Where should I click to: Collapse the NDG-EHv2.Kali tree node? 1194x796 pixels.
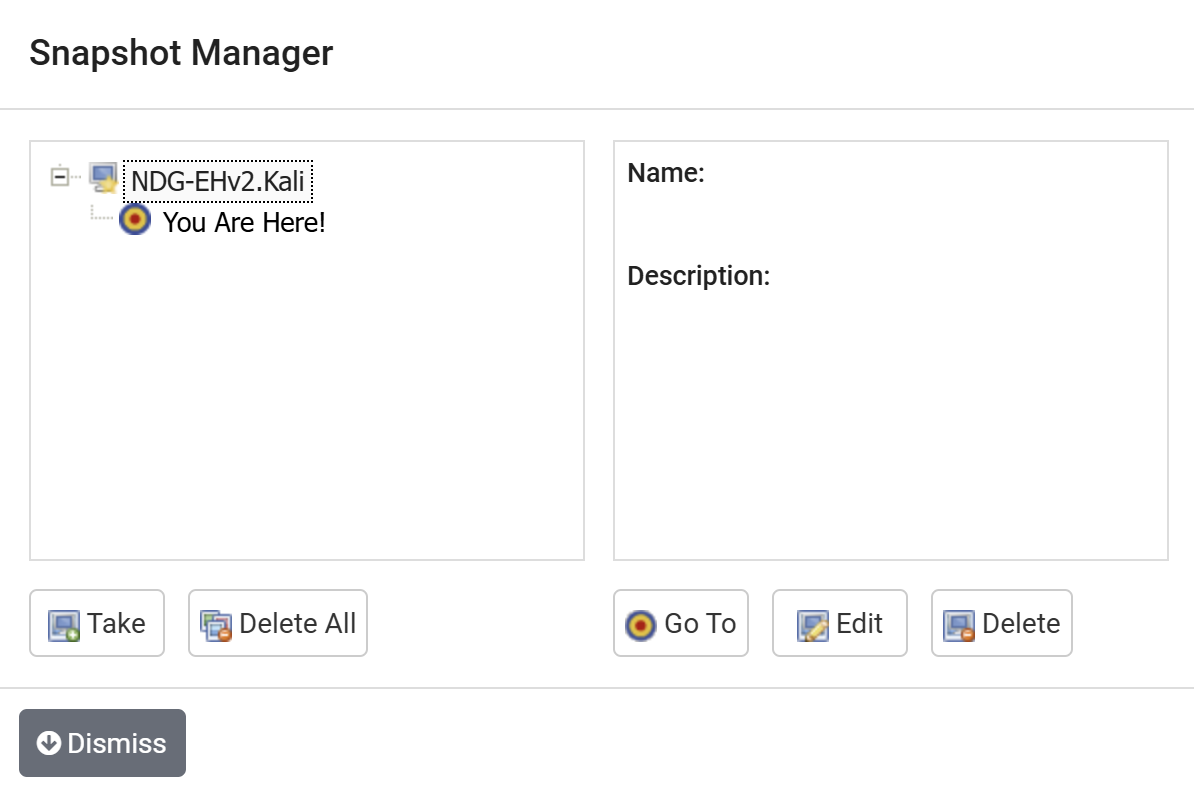(x=59, y=177)
